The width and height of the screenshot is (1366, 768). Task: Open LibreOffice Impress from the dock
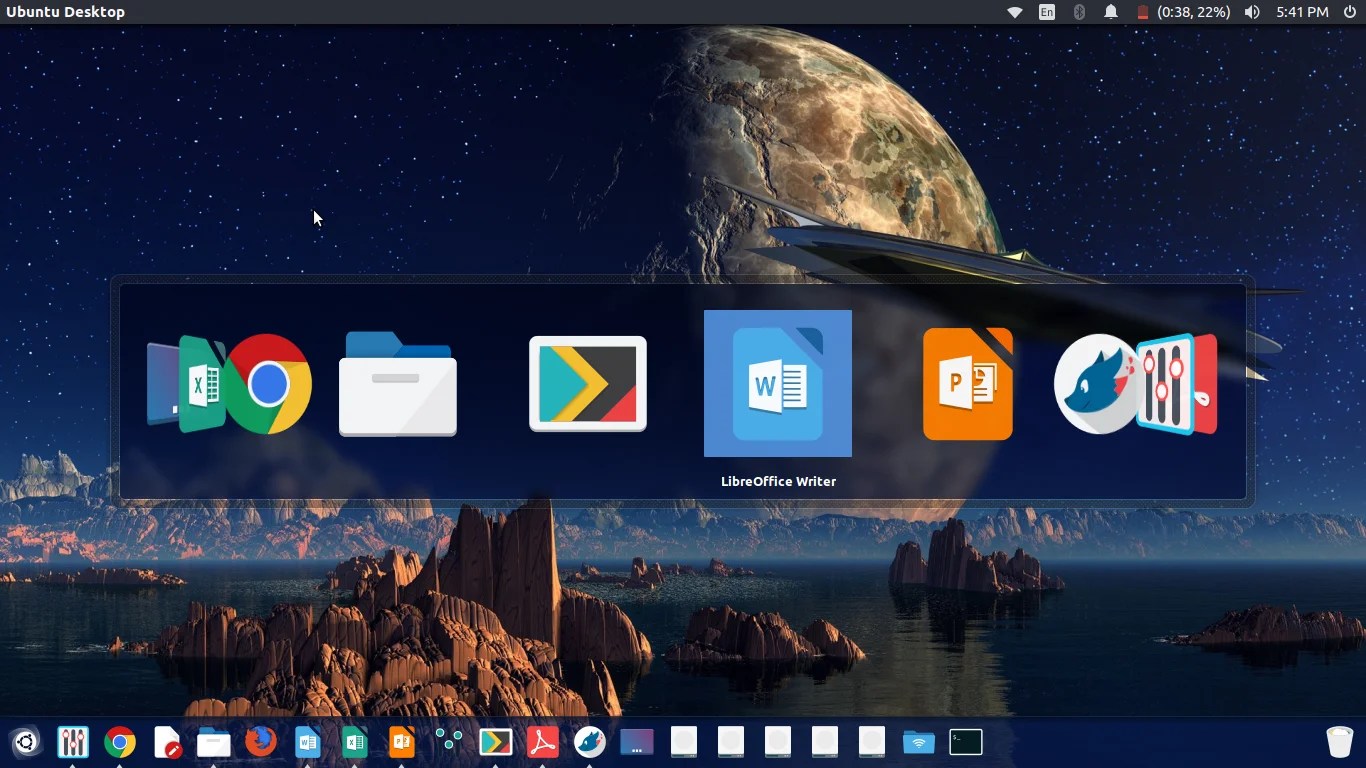coord(402,742)
